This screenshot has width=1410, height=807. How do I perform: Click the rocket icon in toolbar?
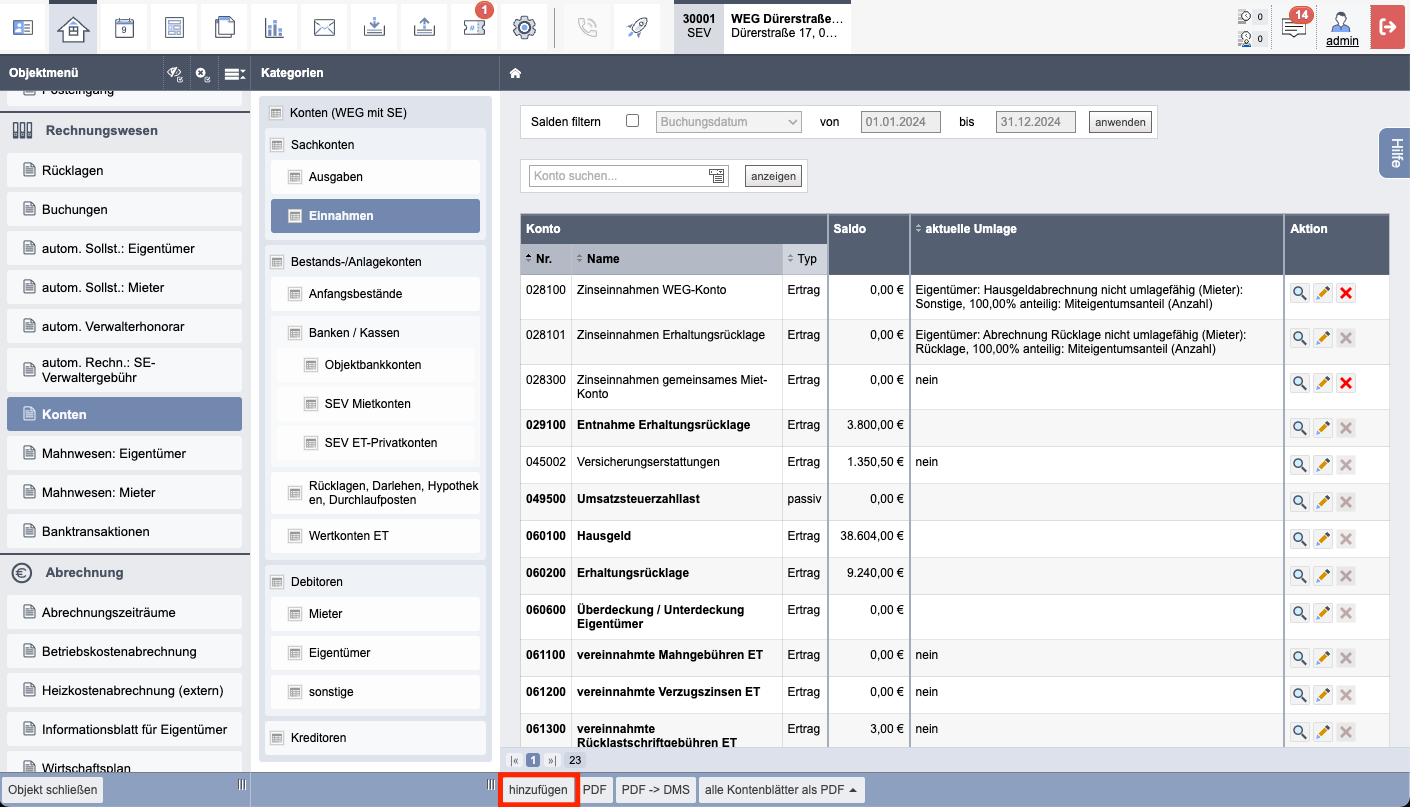pos(637,27)
